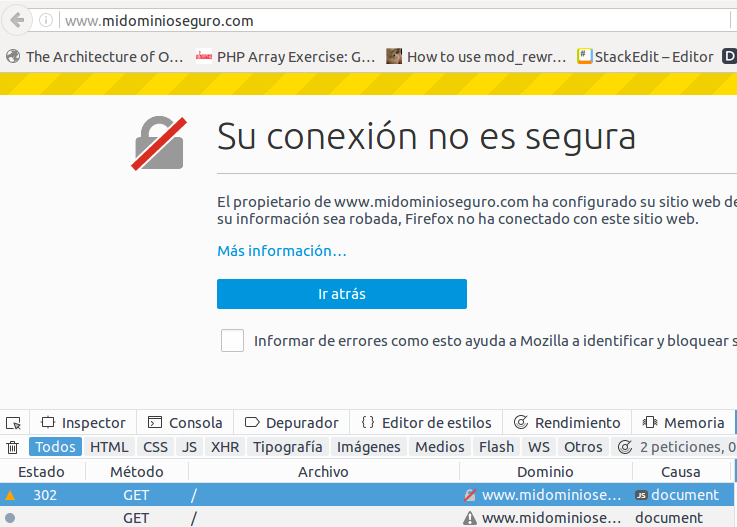Screen dimensions: 737x527
Task: Click the element picker icon in devtools
Action: point(13,423)
